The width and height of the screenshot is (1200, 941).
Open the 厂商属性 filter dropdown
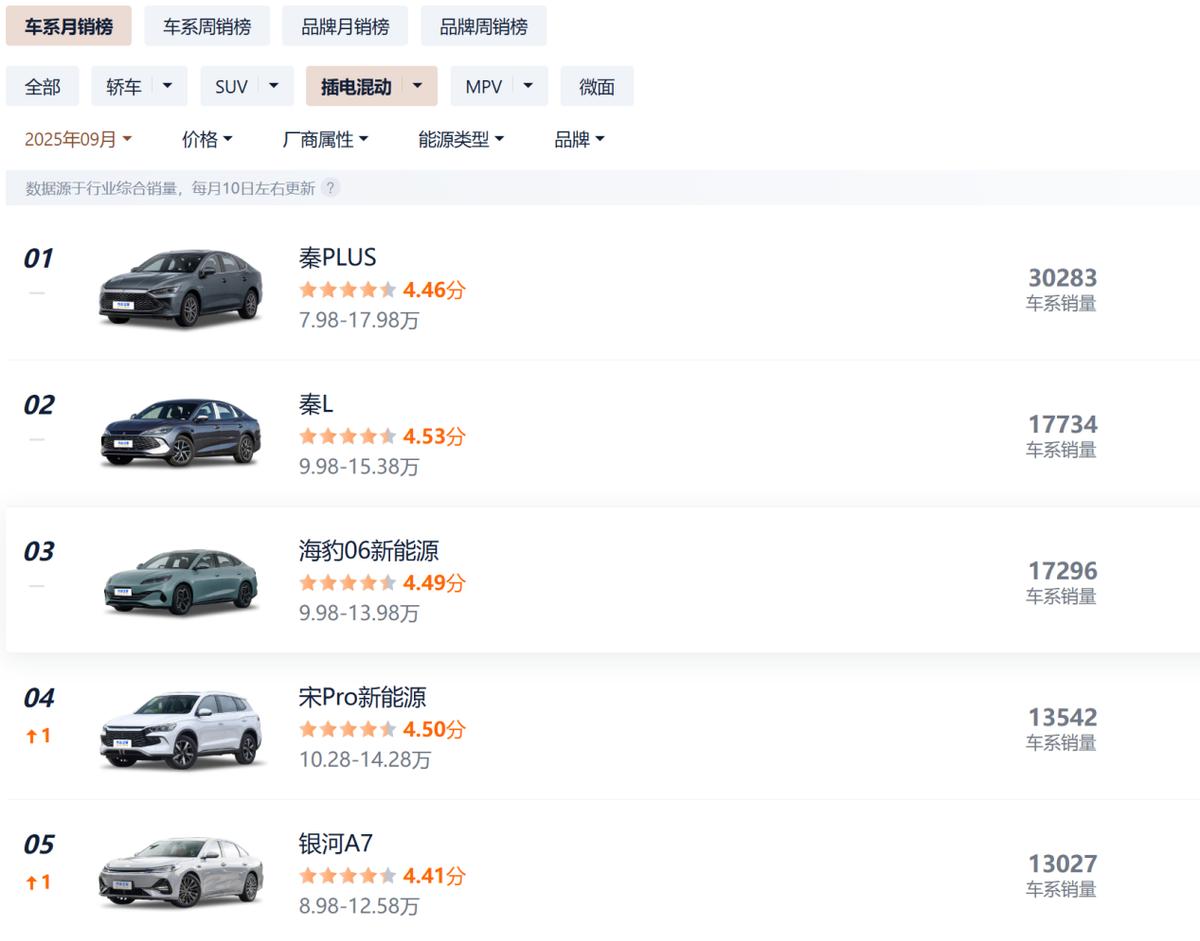coord(325,140)
